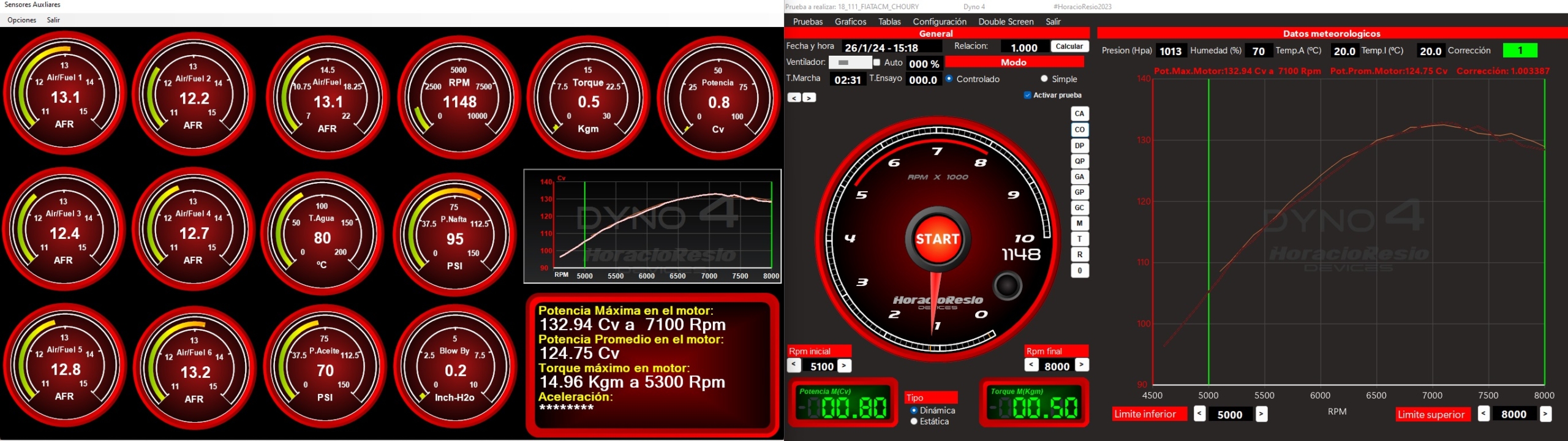Enable the Auto ventilador checkbox
This screenshot has height=441, width=1568.
[x=876, y=62]
